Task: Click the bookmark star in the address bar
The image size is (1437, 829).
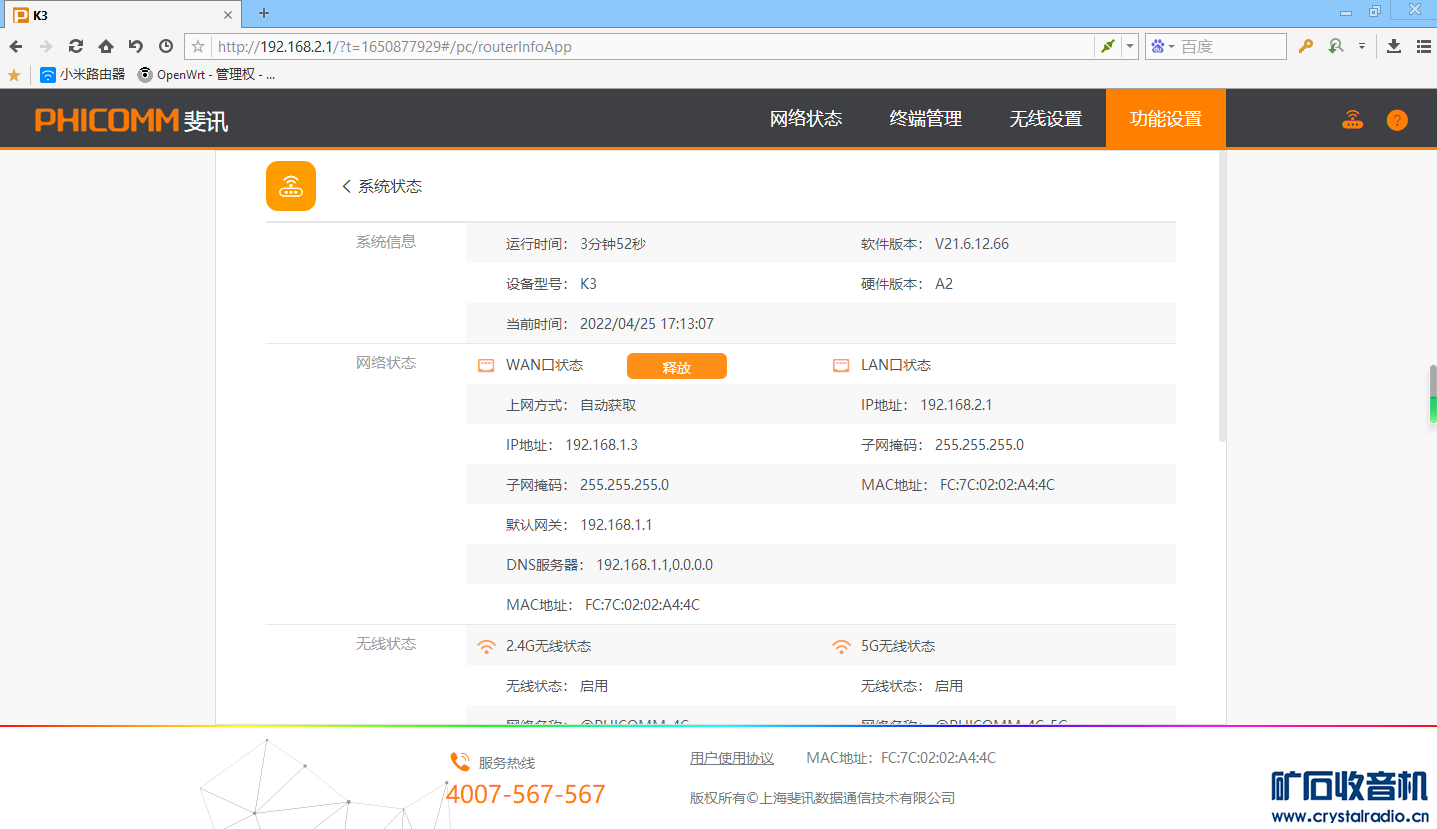Action: [198, 46]
